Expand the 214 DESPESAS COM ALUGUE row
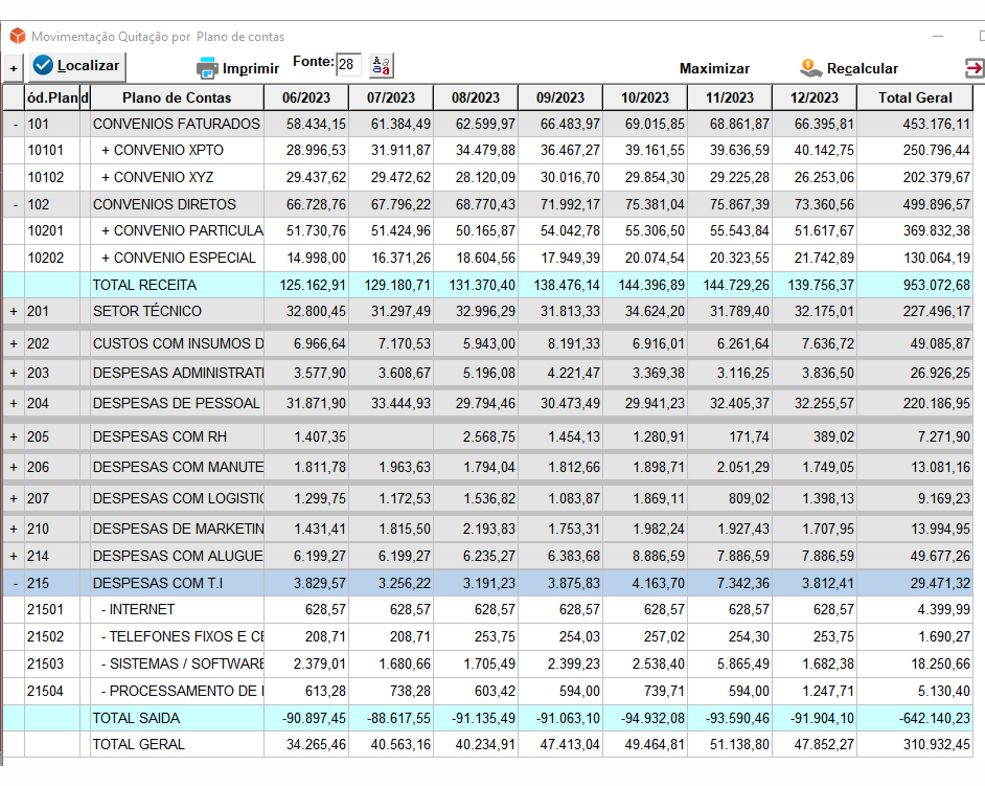The height and width of the screenshot is (786, 985). (14, 556)
